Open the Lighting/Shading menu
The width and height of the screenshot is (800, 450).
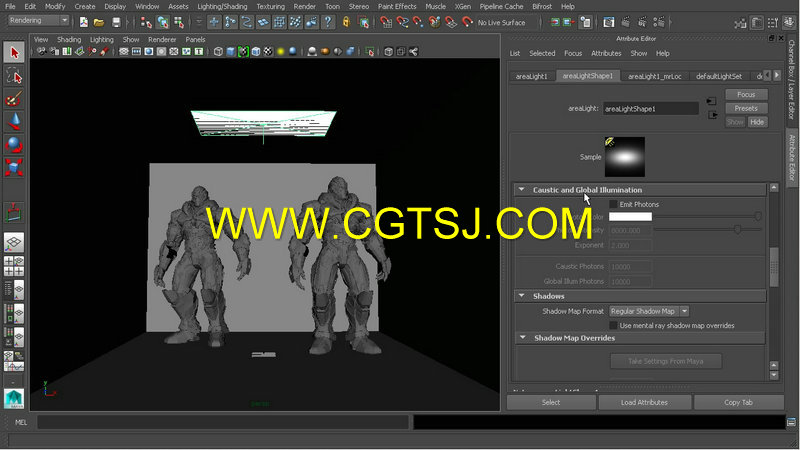point(222,7)
